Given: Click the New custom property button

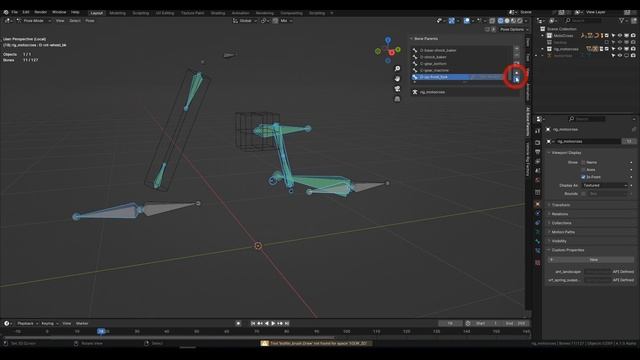Looking at the screenshot, I should coord(591,260).
